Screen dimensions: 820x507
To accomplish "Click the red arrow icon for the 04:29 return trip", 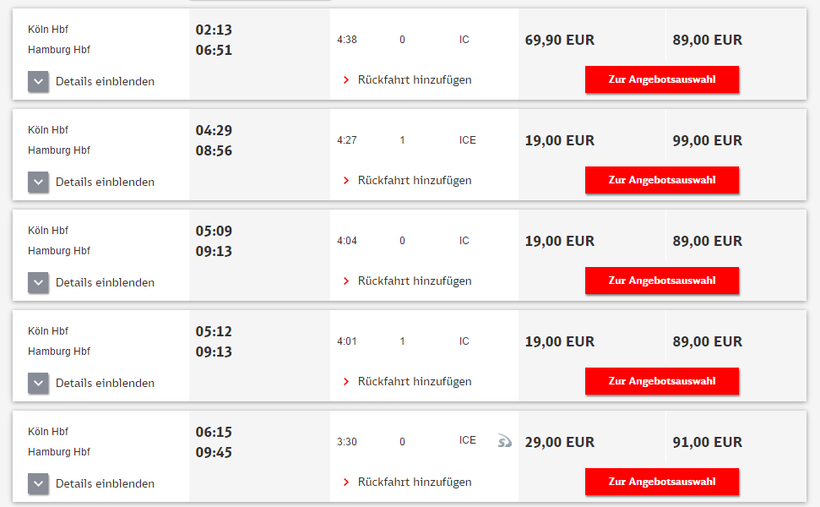I will [346, 181].
